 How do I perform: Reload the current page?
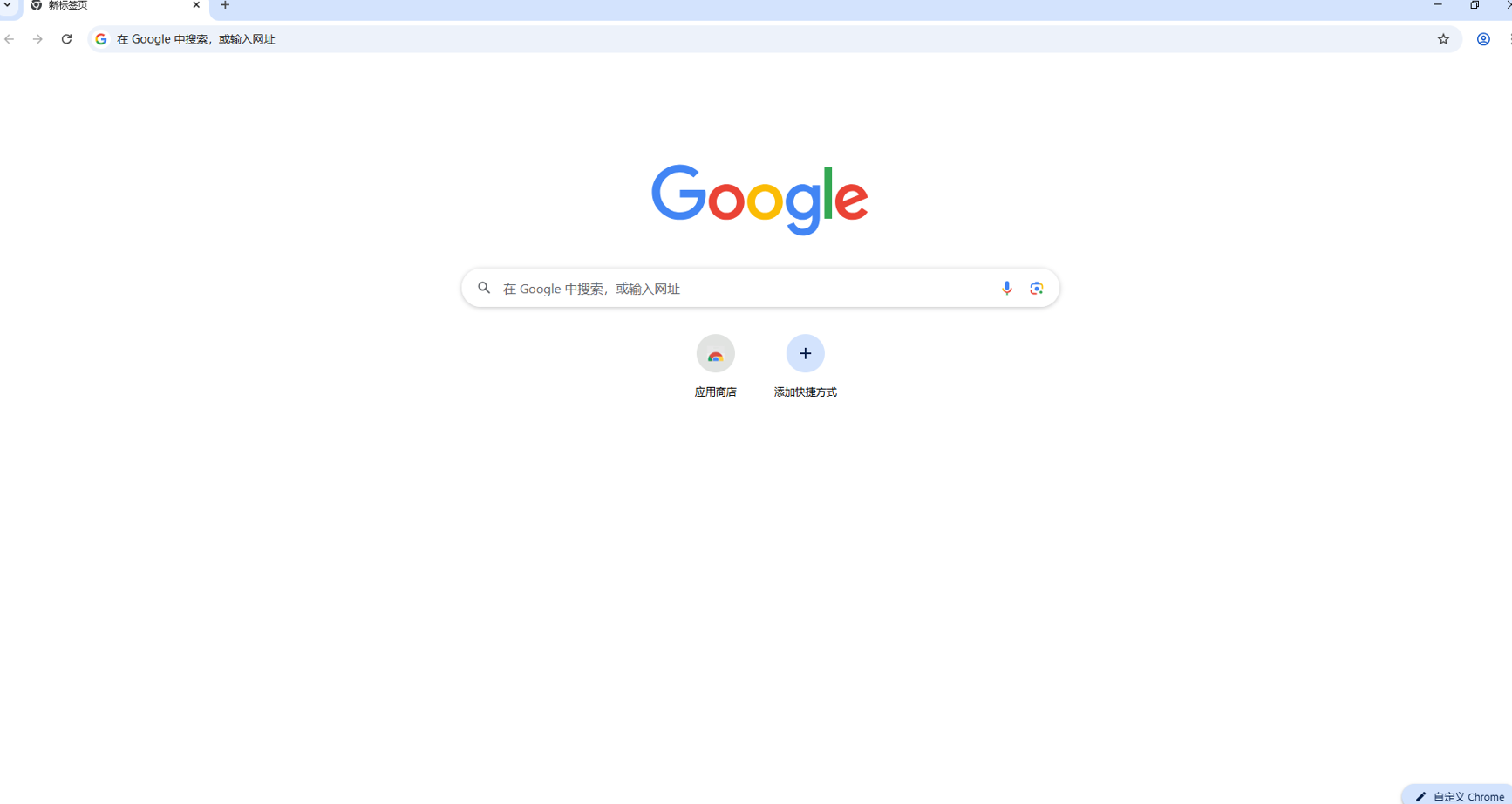coord(66,39)
